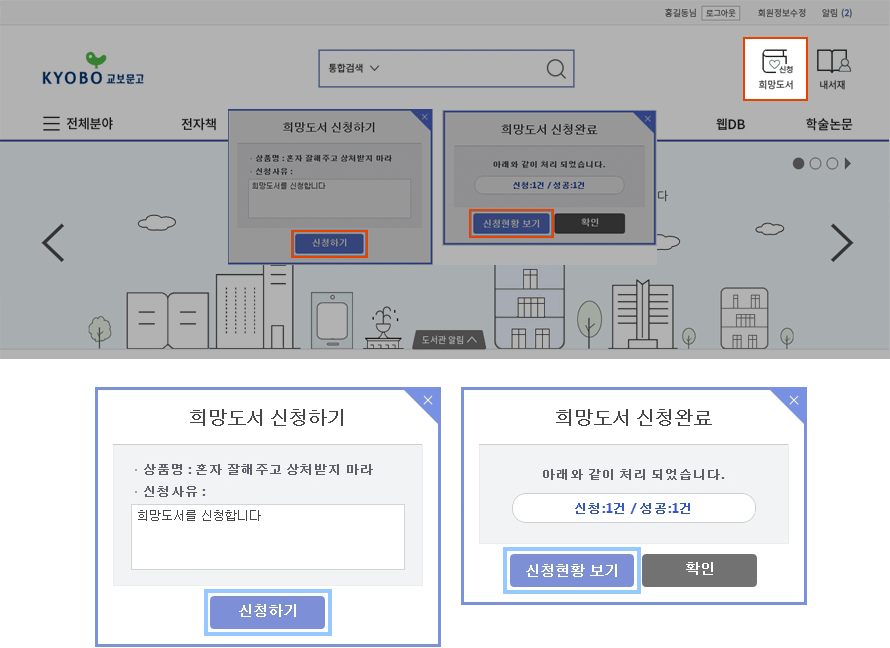Click 신청현황 보기 in completion dialog
Viewport: 890px width, 648px height.
pos(571,570)
